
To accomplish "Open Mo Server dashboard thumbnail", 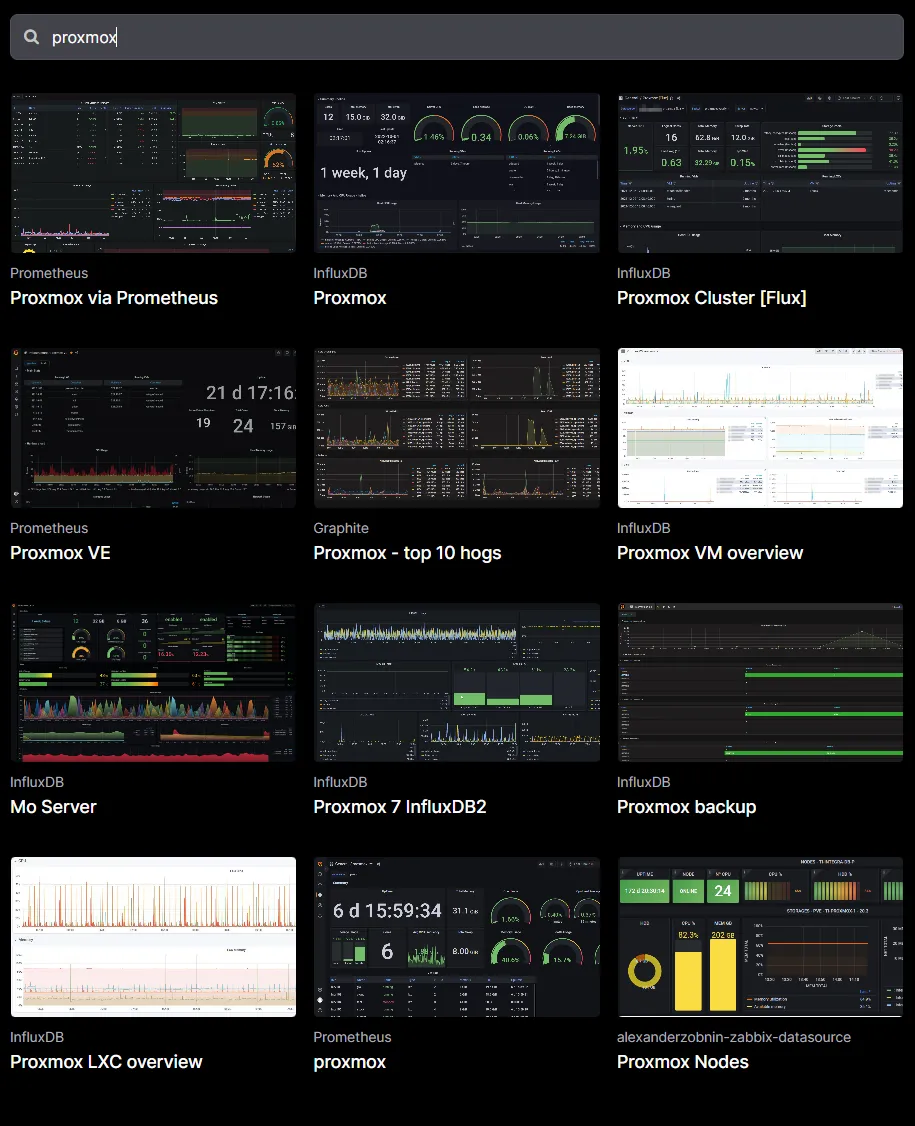I will [153, 682].
